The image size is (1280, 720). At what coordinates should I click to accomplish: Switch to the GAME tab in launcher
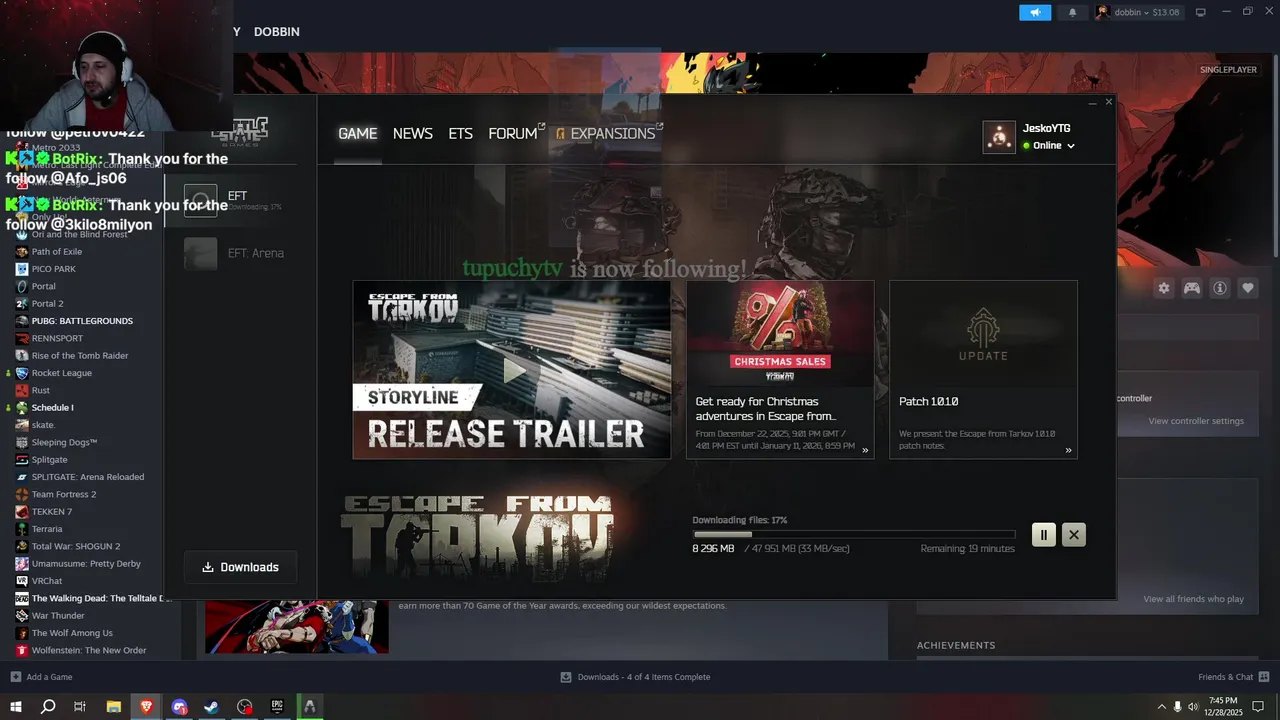point(357,133)
